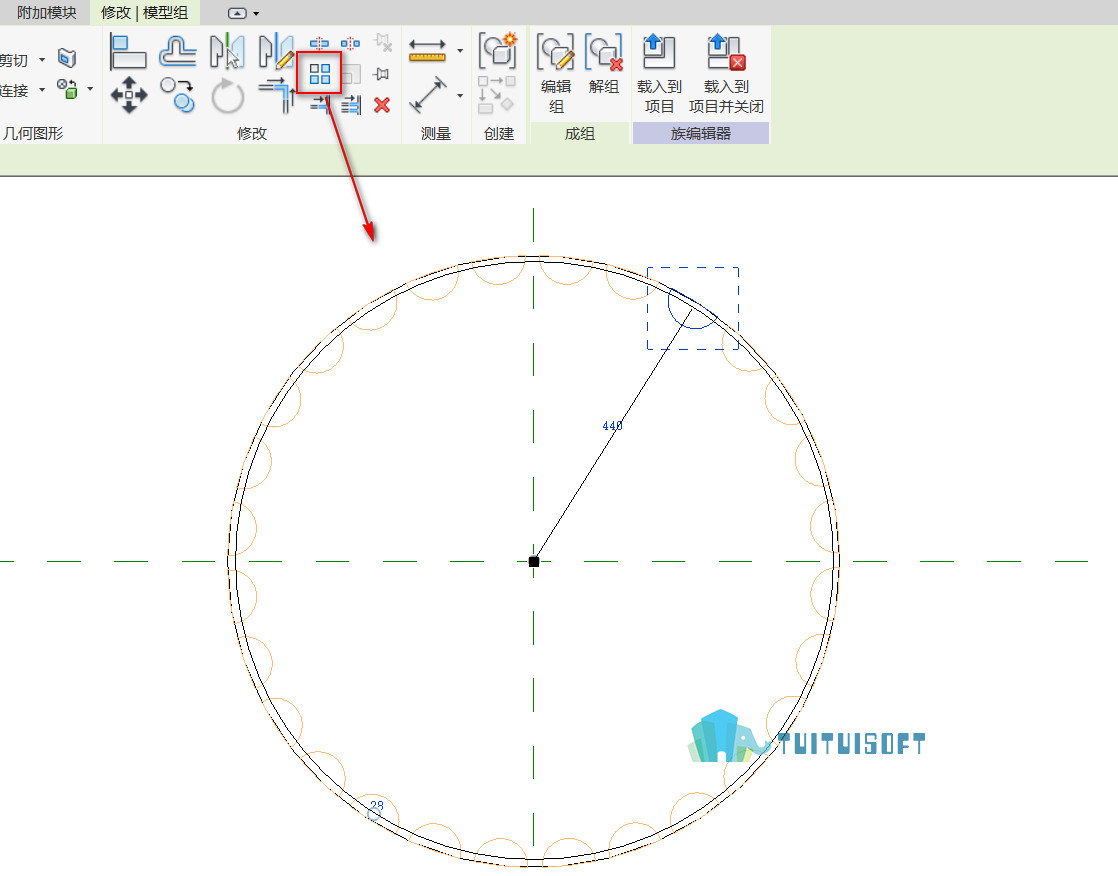Click the Array tool icon
This screenshot has width=1118, height=876.
[319, 73]
